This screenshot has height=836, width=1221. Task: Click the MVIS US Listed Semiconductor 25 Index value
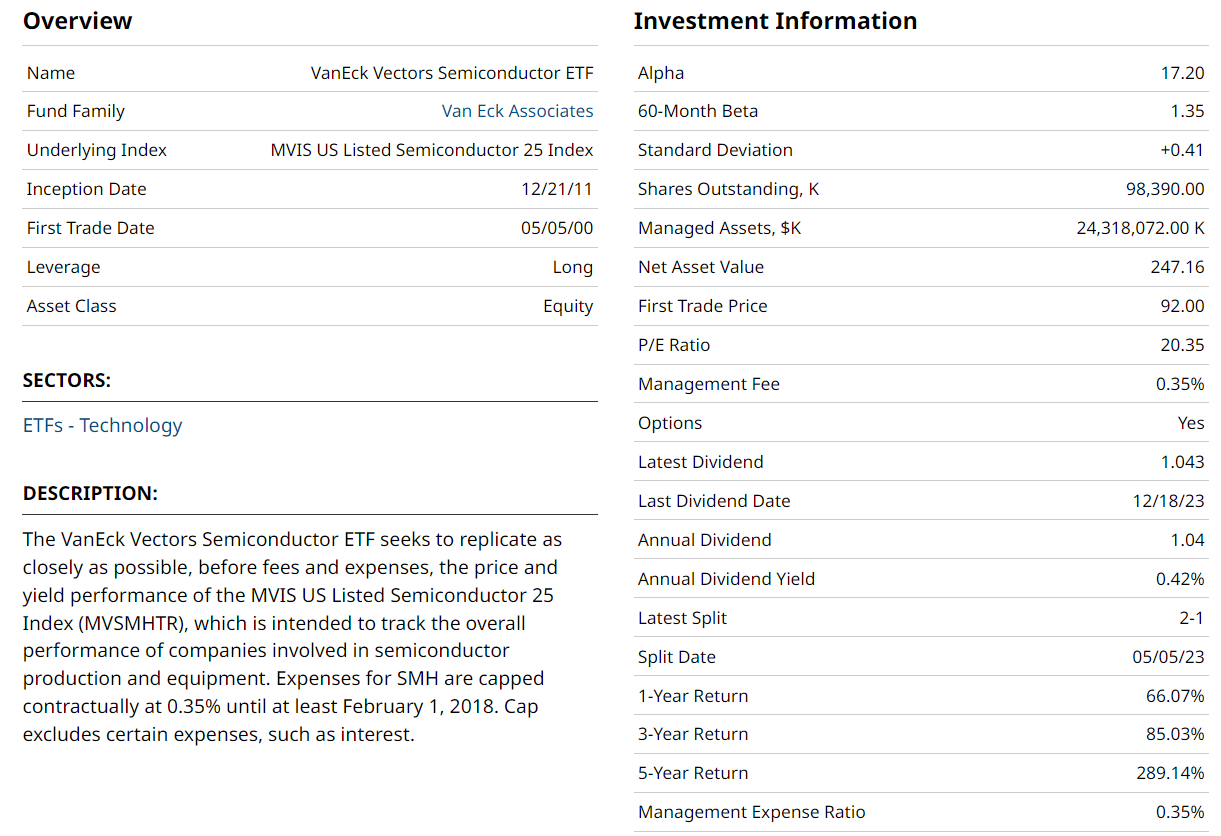432,150
